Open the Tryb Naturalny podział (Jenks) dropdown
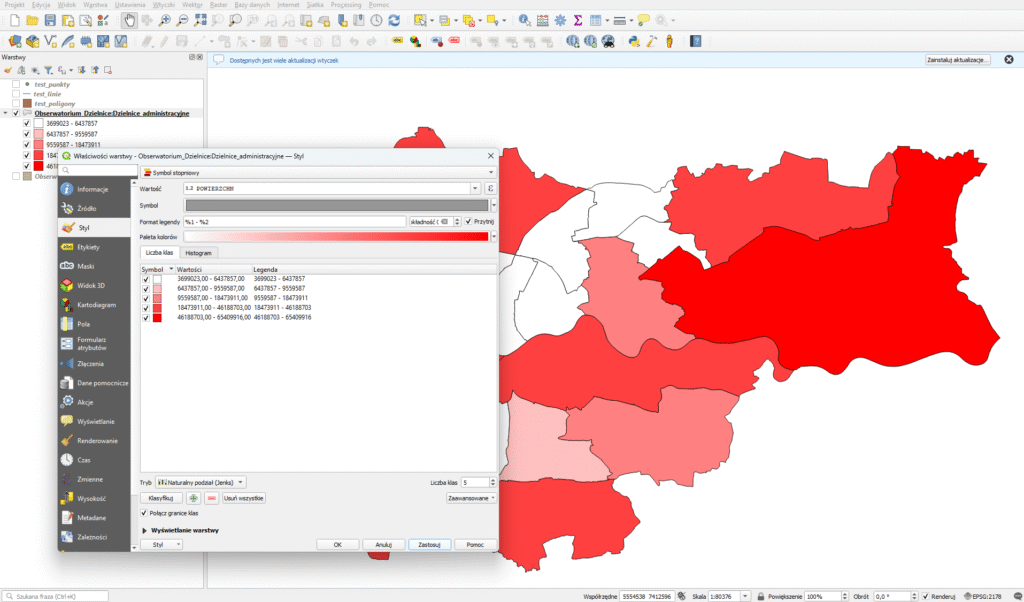 click(201, 482)
